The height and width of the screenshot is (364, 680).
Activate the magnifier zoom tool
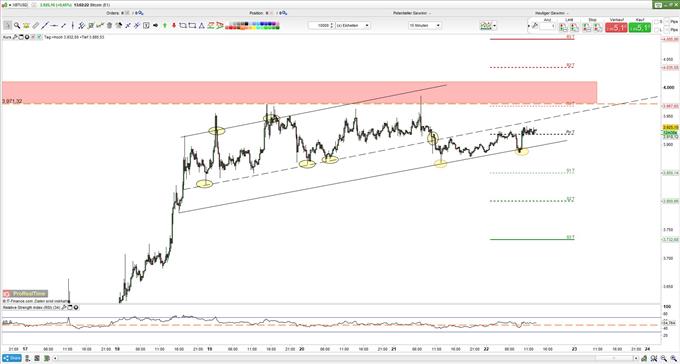point(17,25)
